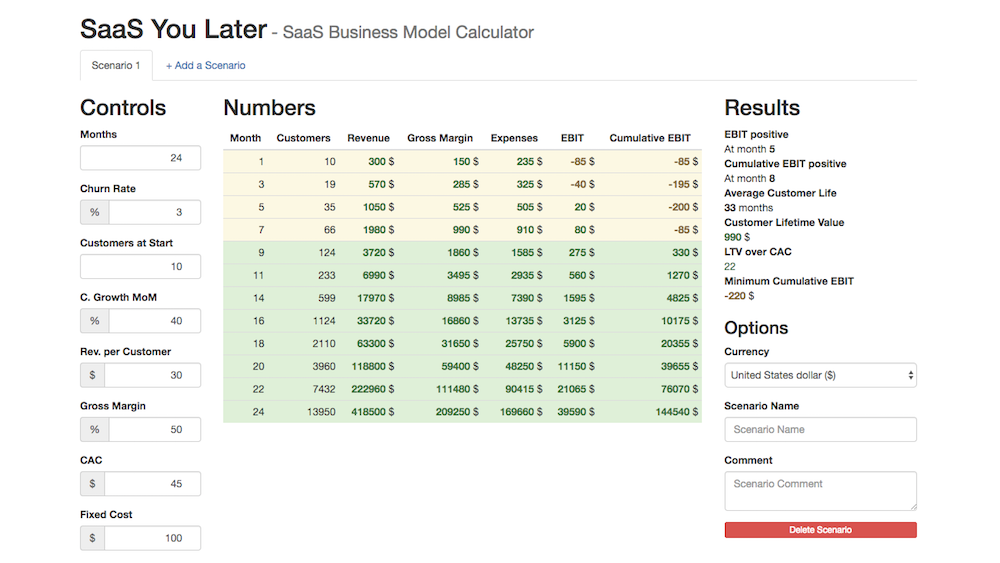Click the dollar addon beside Fixed Cost
This screenshot has height=563, width=1000.
93,538
